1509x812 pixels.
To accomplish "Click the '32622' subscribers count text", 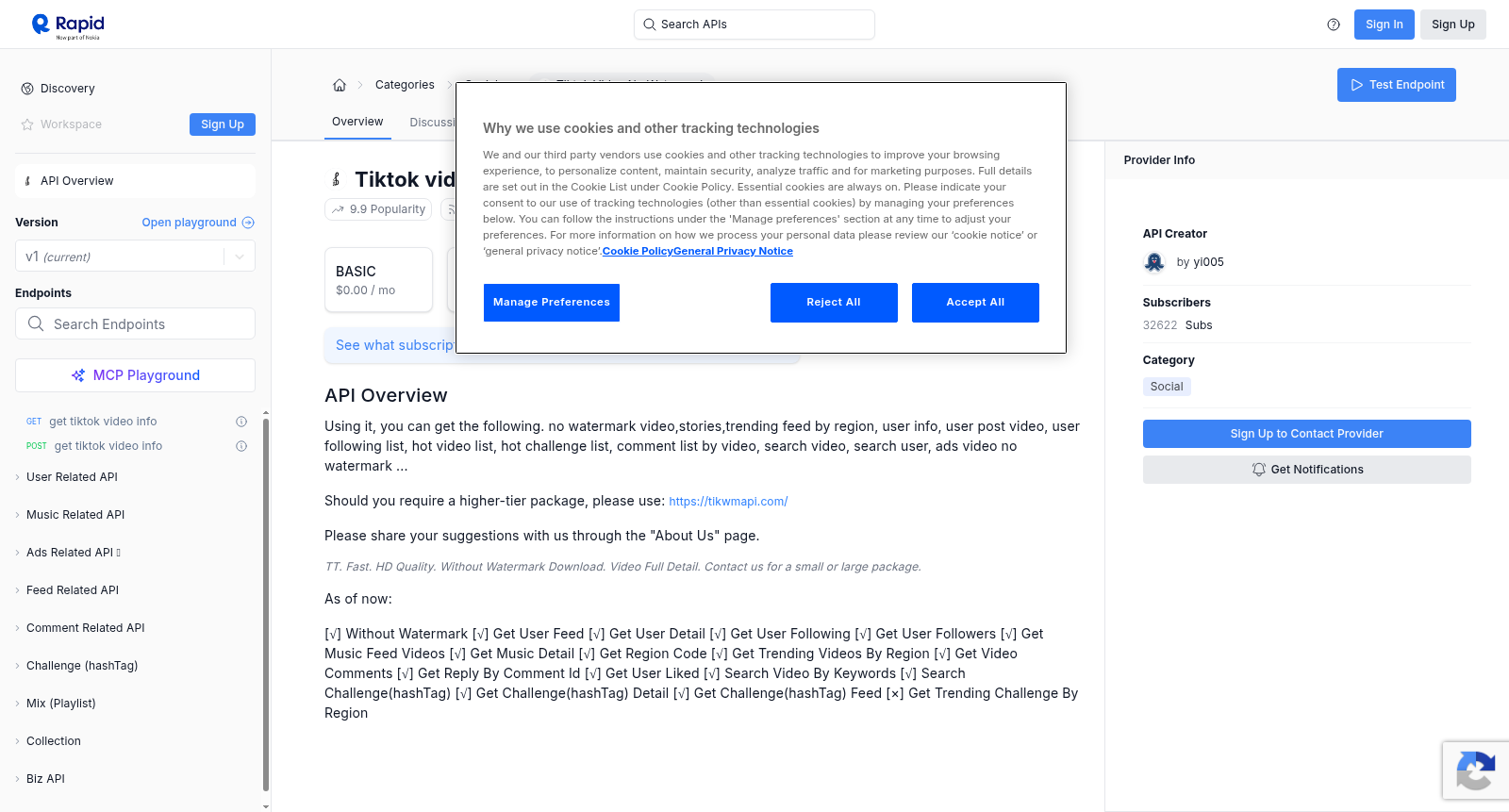I will (x=1160, y=325).
